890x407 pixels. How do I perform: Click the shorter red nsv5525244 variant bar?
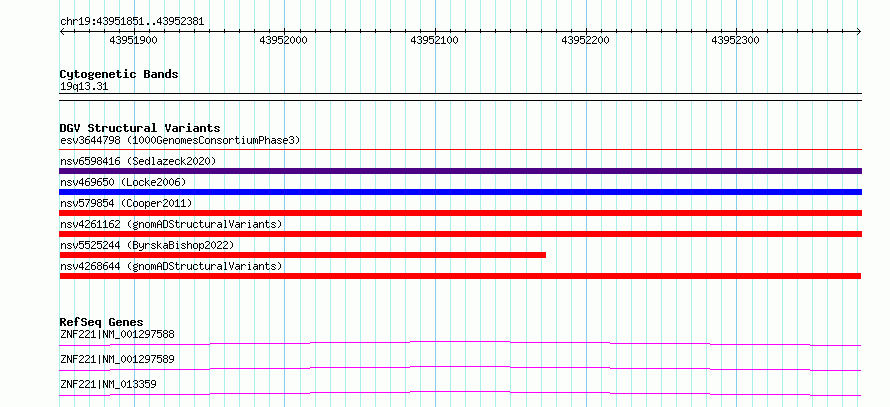pyautogui.click(x=303, y=255)
